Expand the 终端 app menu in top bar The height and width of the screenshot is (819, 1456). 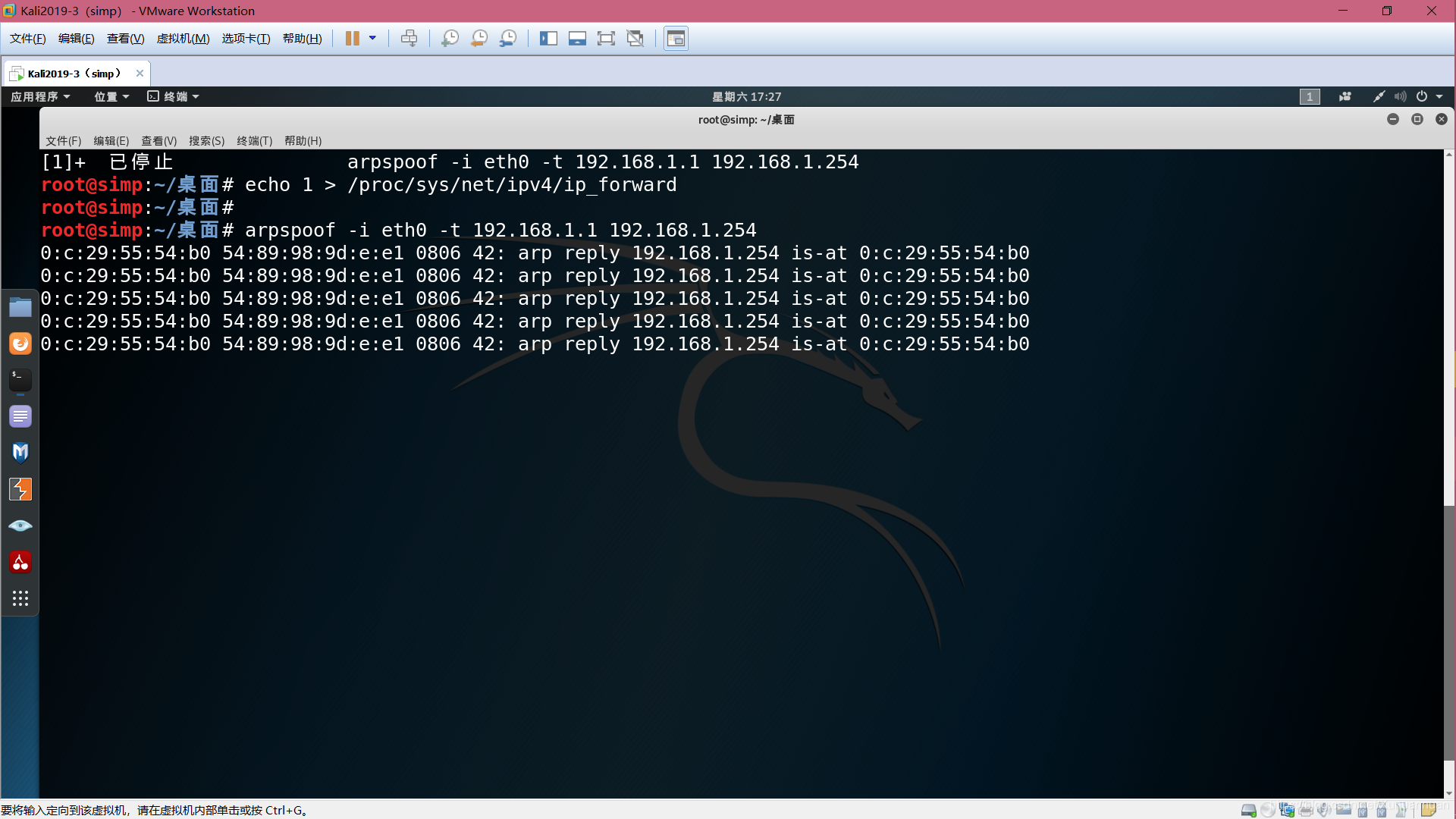[173, 96]
